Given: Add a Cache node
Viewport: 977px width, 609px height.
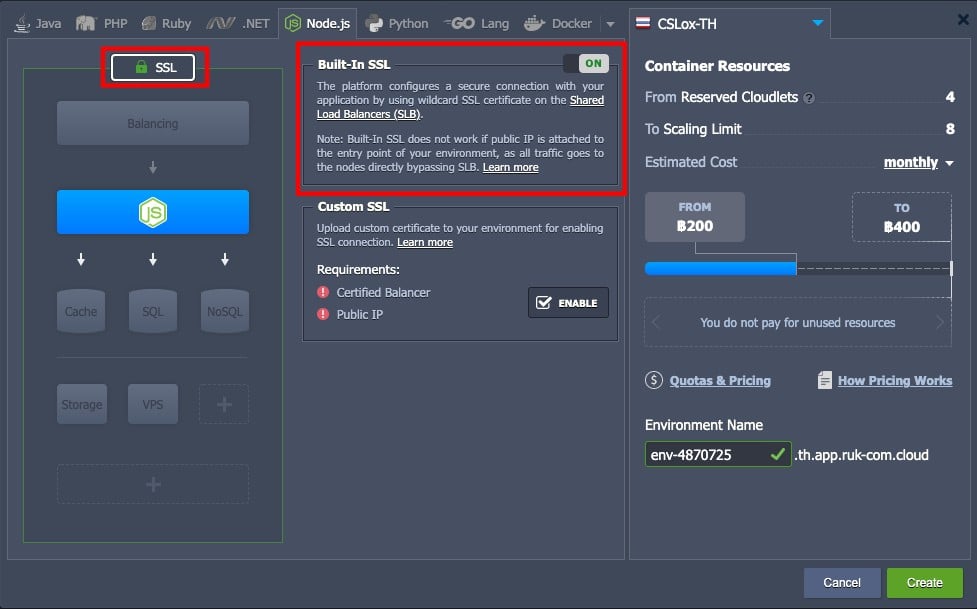Looking at the screenshot, I should coord(81,311).
